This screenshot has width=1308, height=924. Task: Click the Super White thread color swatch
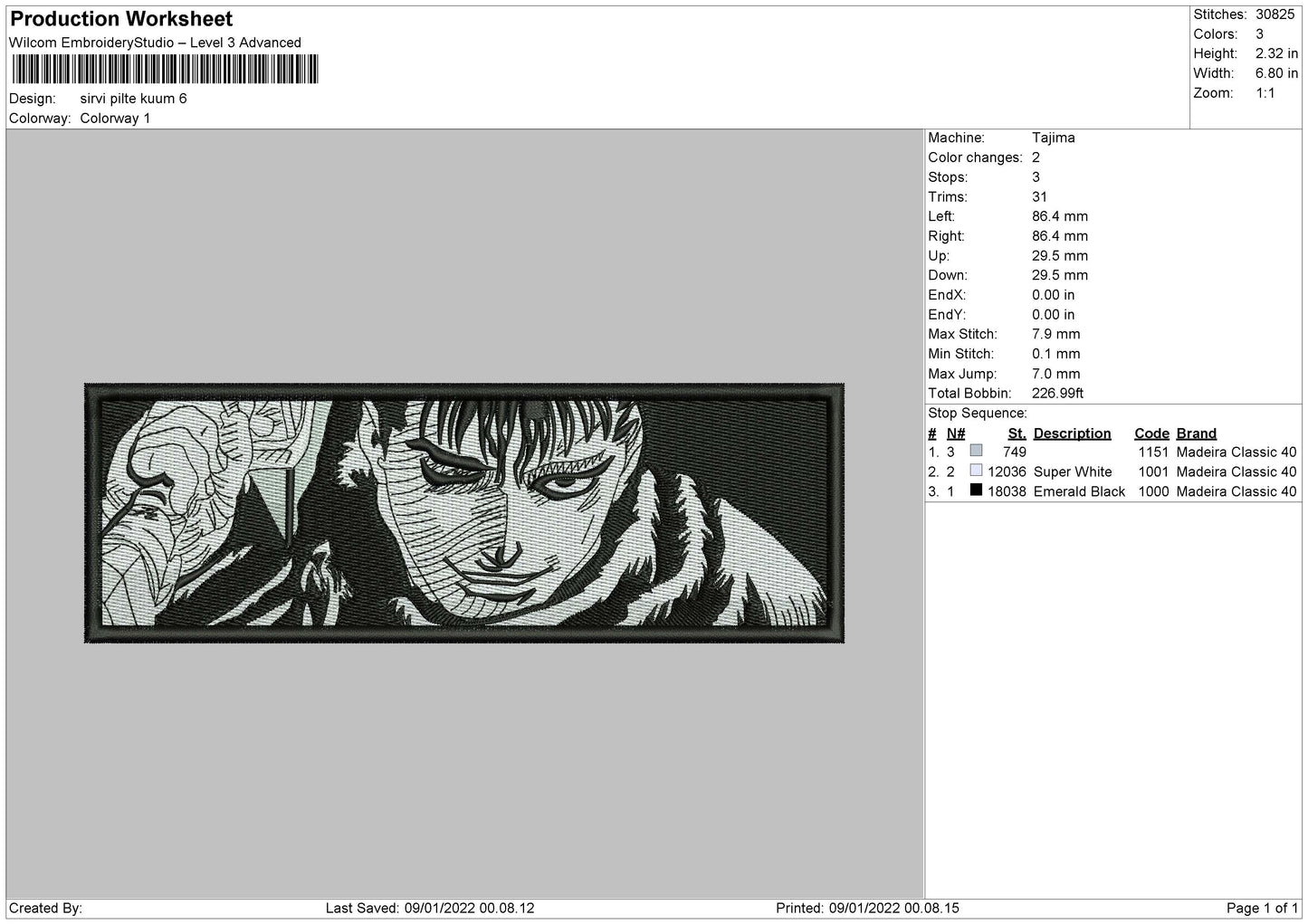pyautogui.click(x=976, y=471)
